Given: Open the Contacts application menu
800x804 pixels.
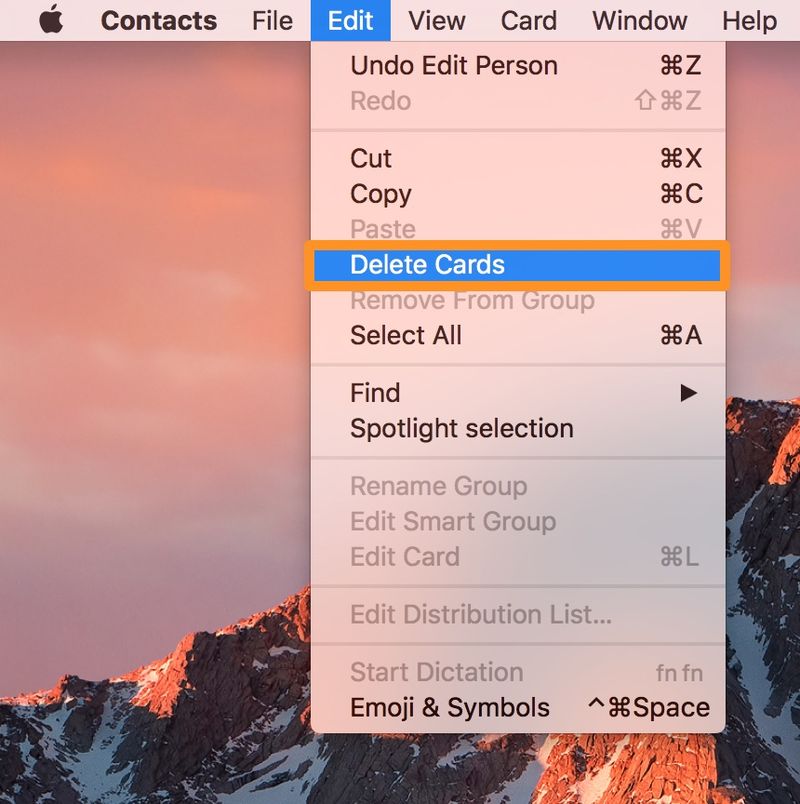Looking at the screenshot, I should pos(158,21).
